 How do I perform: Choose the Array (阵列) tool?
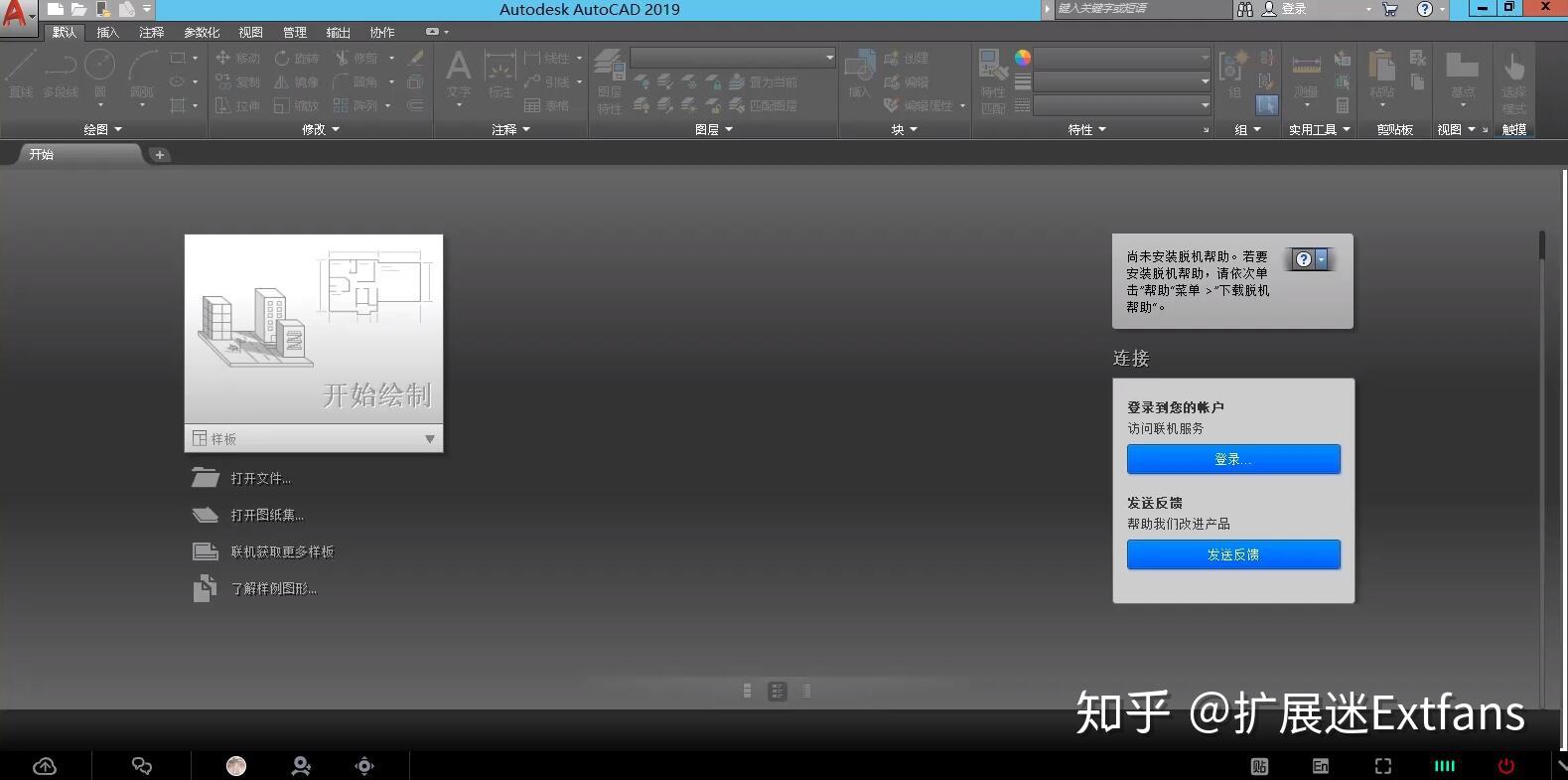tap(356, 105)
